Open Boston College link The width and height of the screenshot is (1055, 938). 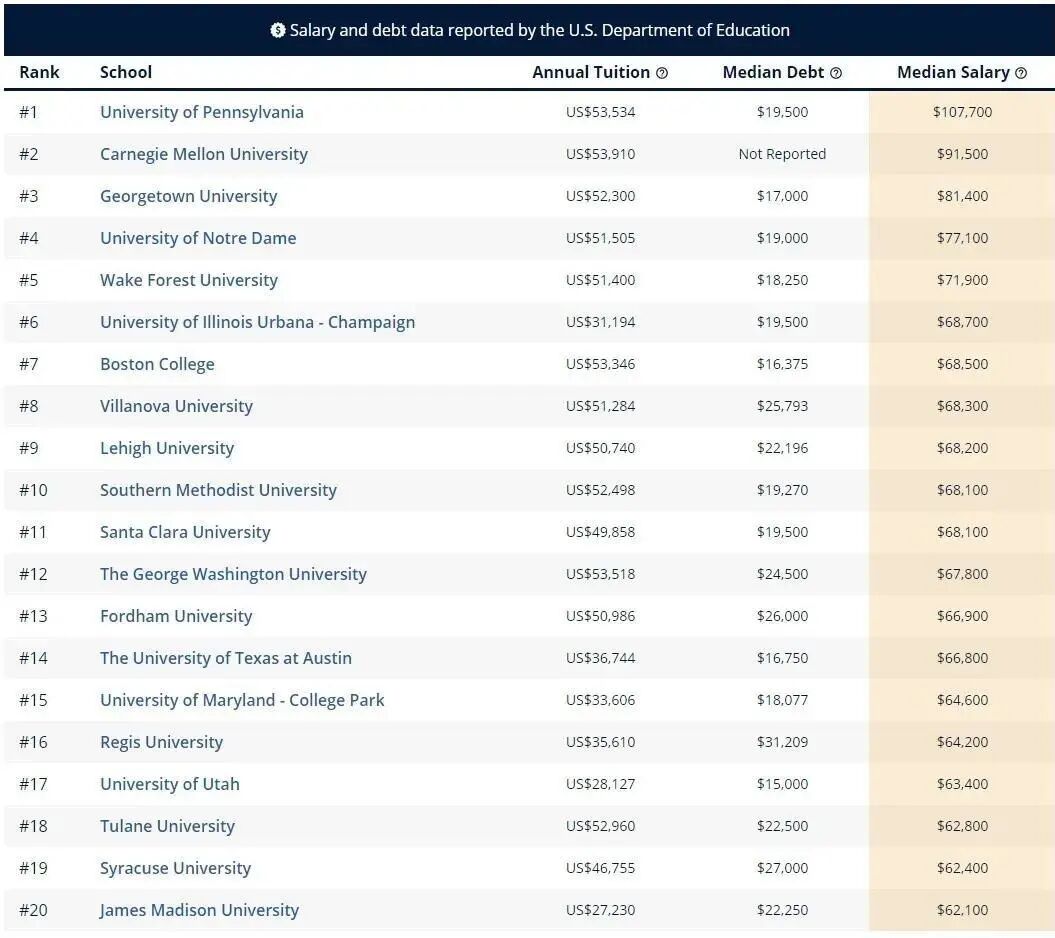click(157, 364)
